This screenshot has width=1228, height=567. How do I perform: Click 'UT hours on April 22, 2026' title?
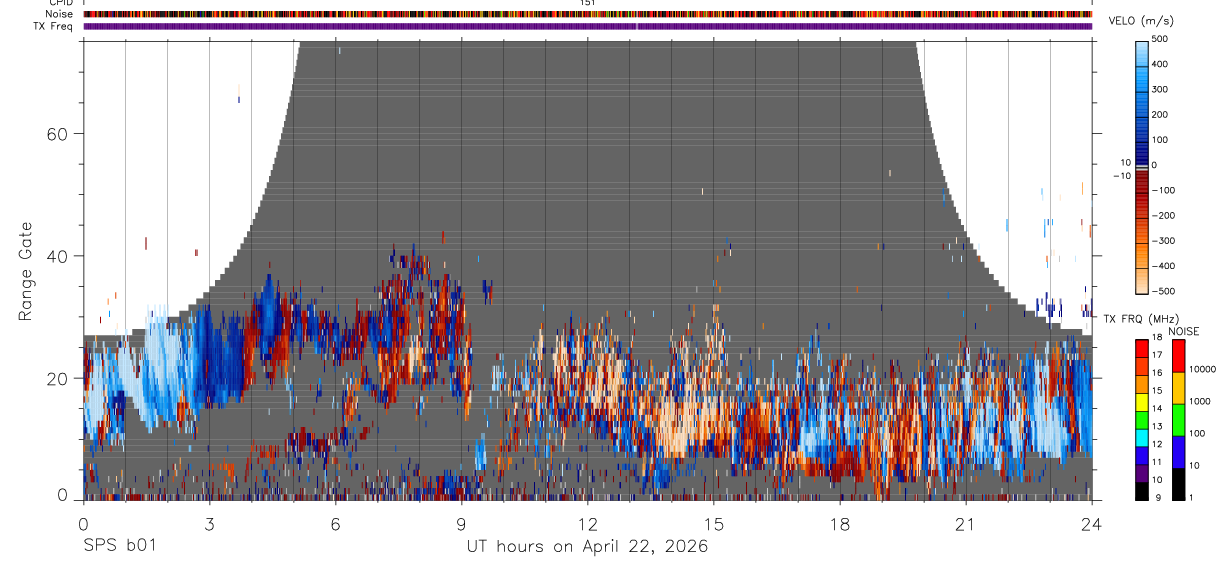(x=587, y=547)
